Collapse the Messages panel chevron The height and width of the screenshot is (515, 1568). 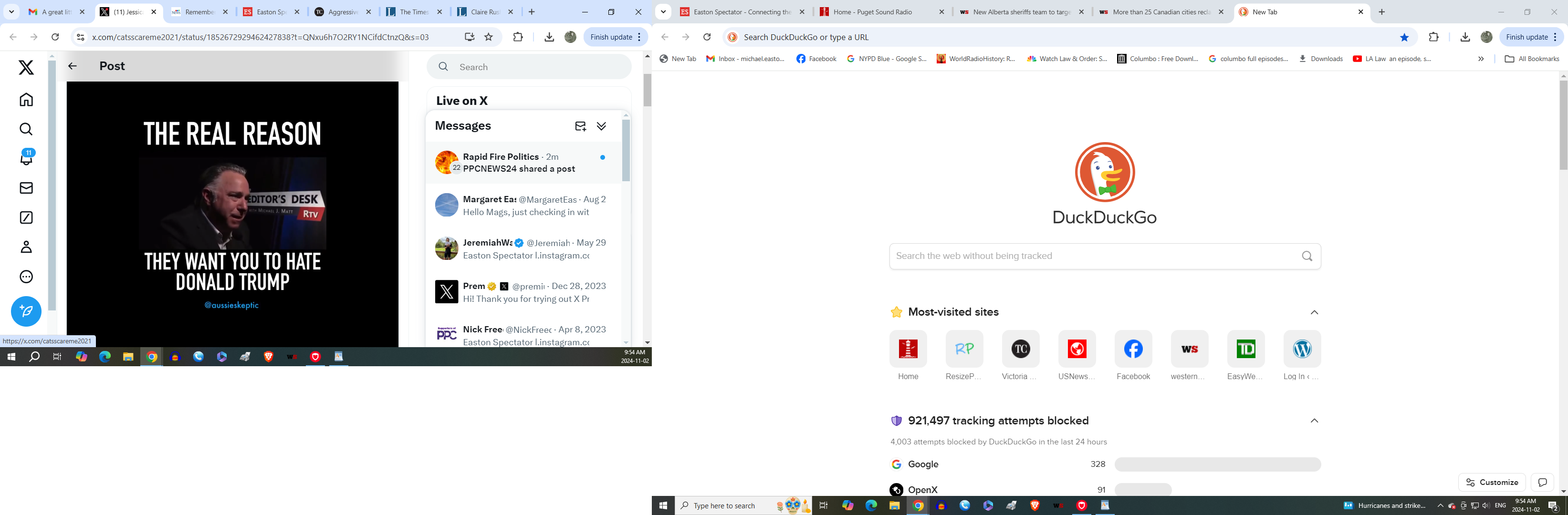click(x=601, y=126)
